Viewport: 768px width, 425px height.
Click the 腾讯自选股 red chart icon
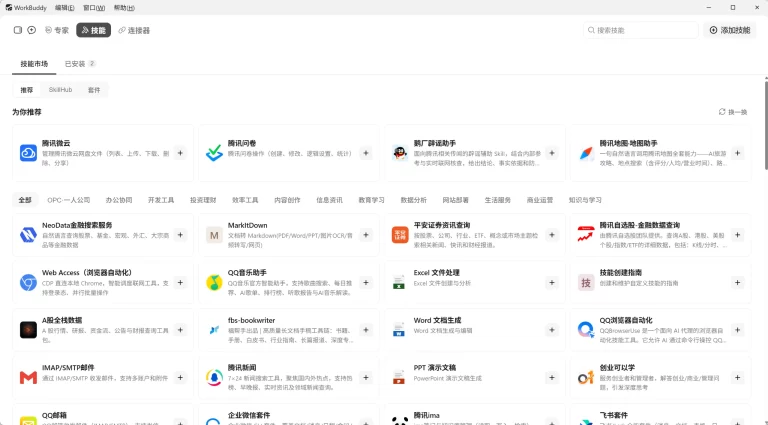pos(586,235)
